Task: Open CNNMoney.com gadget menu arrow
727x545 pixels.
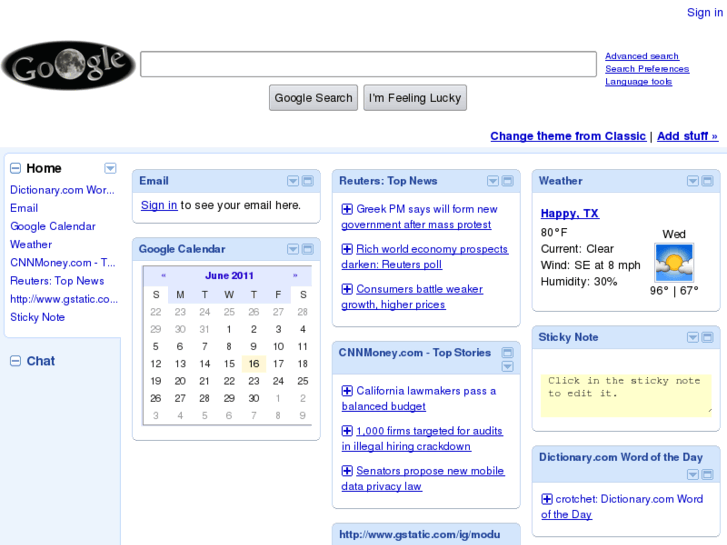Action: tap(508, 366)
